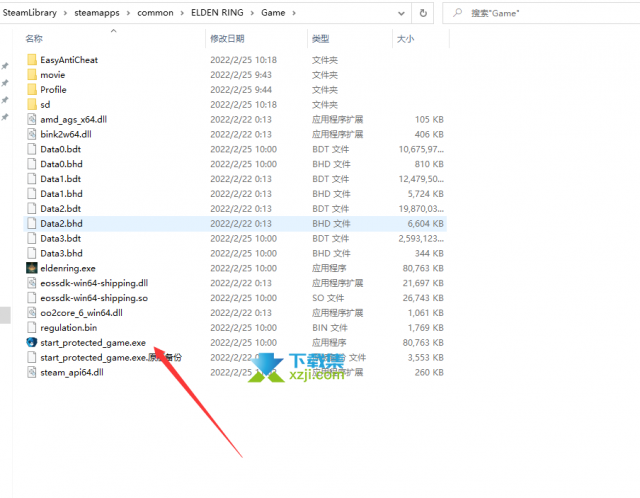Select the file name oo2core_6_win64.dll
The image size is (640, 498).
pyautogui.click(x=81, y=313)
